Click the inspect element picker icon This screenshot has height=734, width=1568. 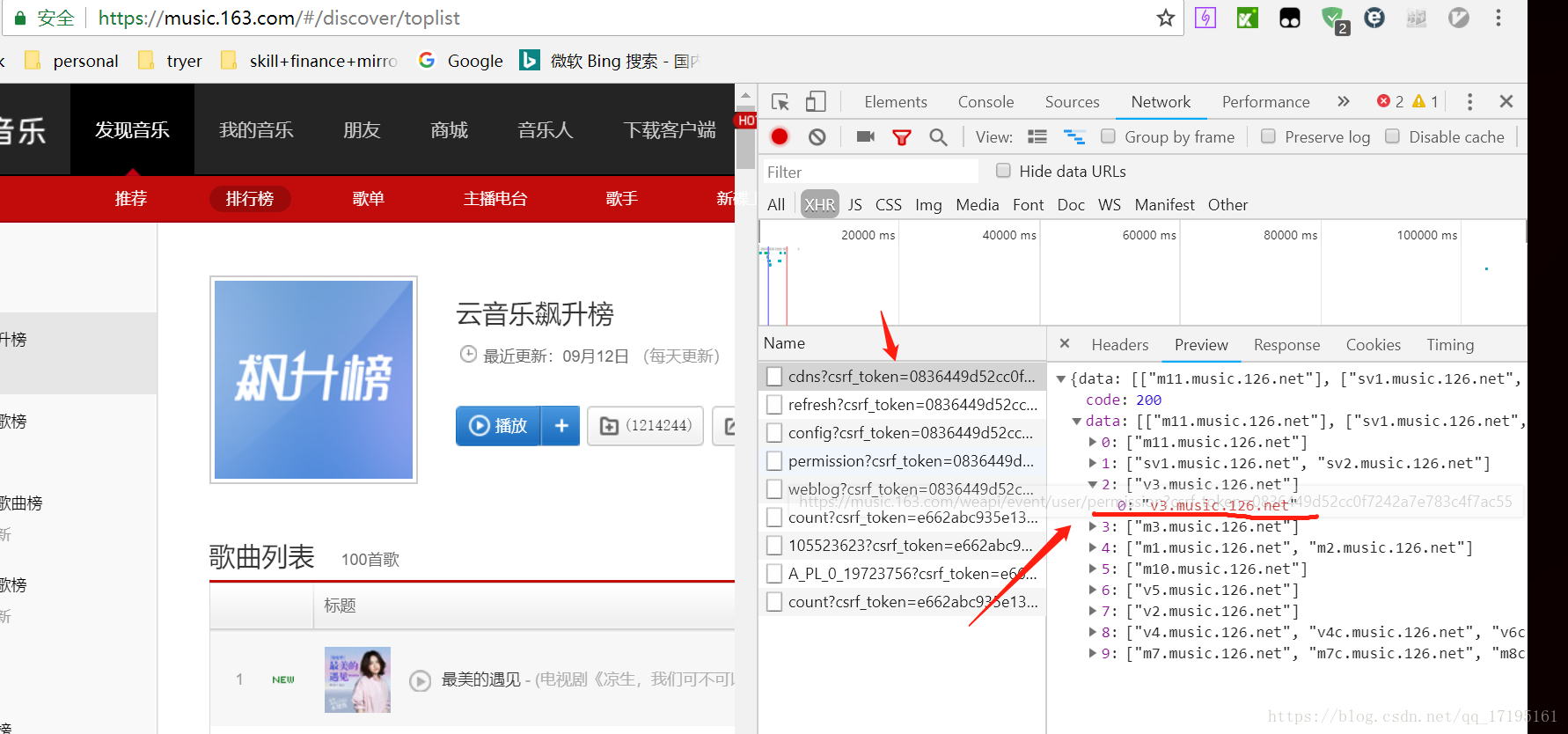pos(780,101)
